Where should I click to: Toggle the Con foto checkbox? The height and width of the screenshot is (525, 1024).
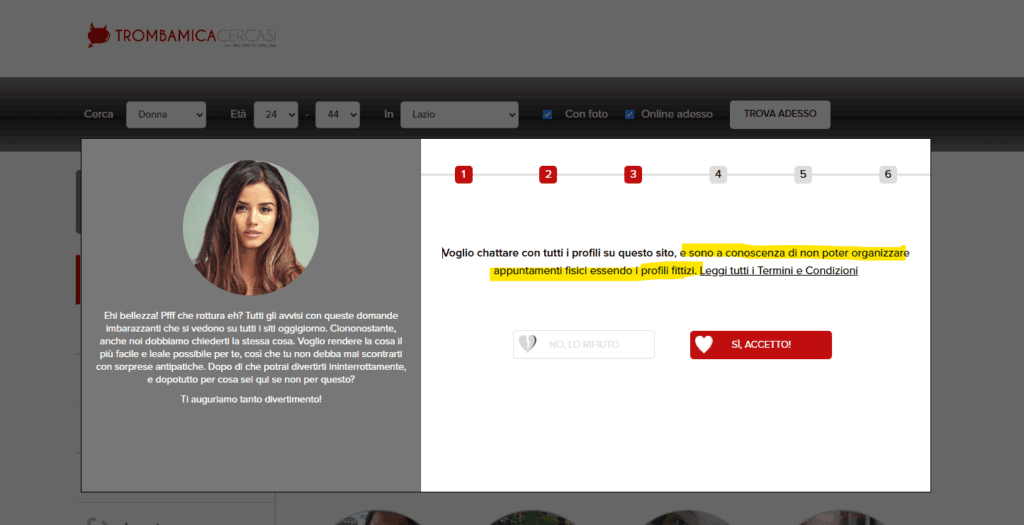tap(547, 114)
